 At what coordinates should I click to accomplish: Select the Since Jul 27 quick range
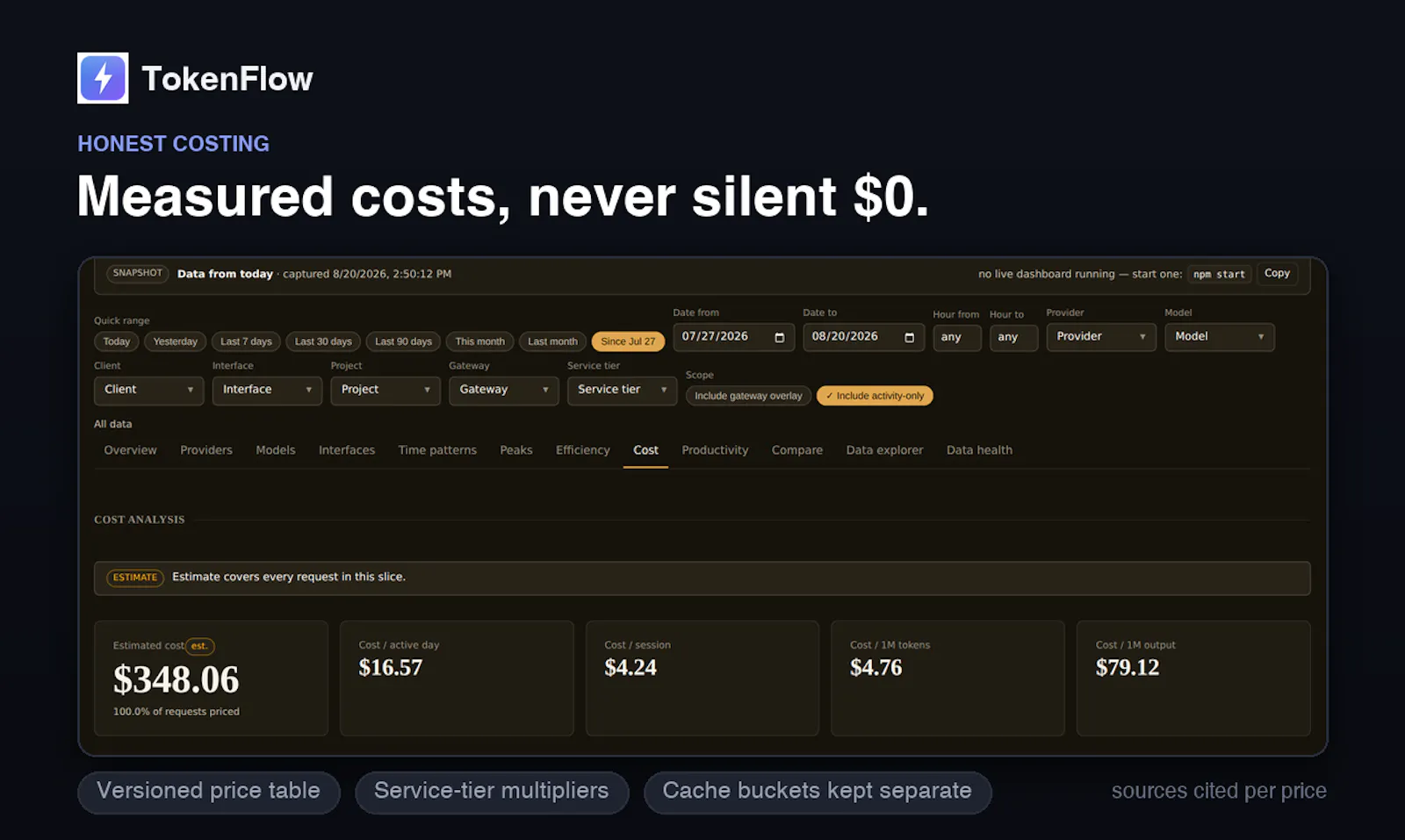coord(628,341)
